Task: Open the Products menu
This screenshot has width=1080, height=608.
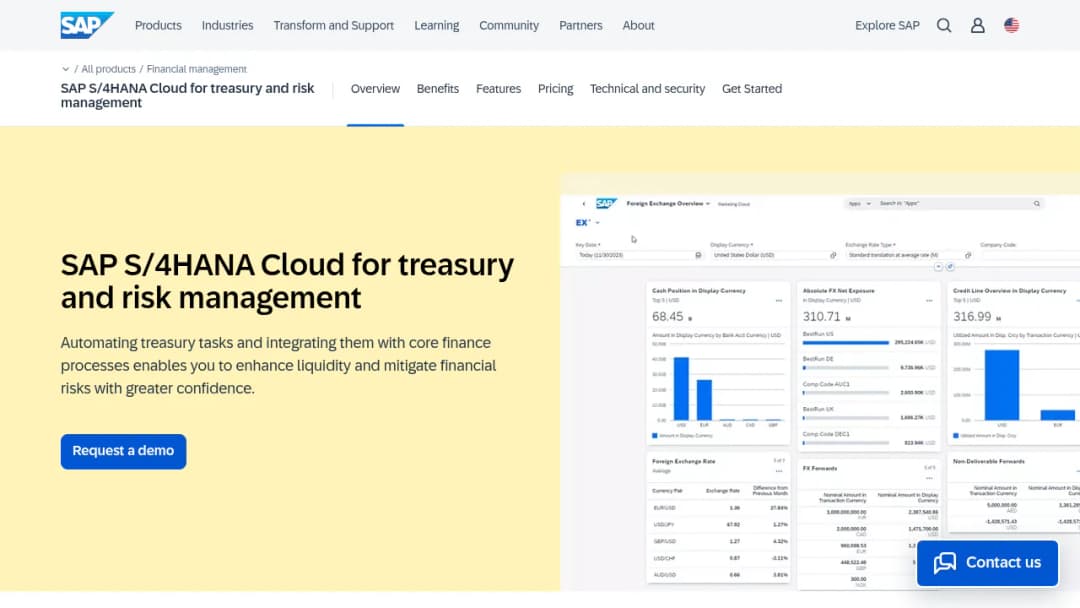Action: pos(158,25)
